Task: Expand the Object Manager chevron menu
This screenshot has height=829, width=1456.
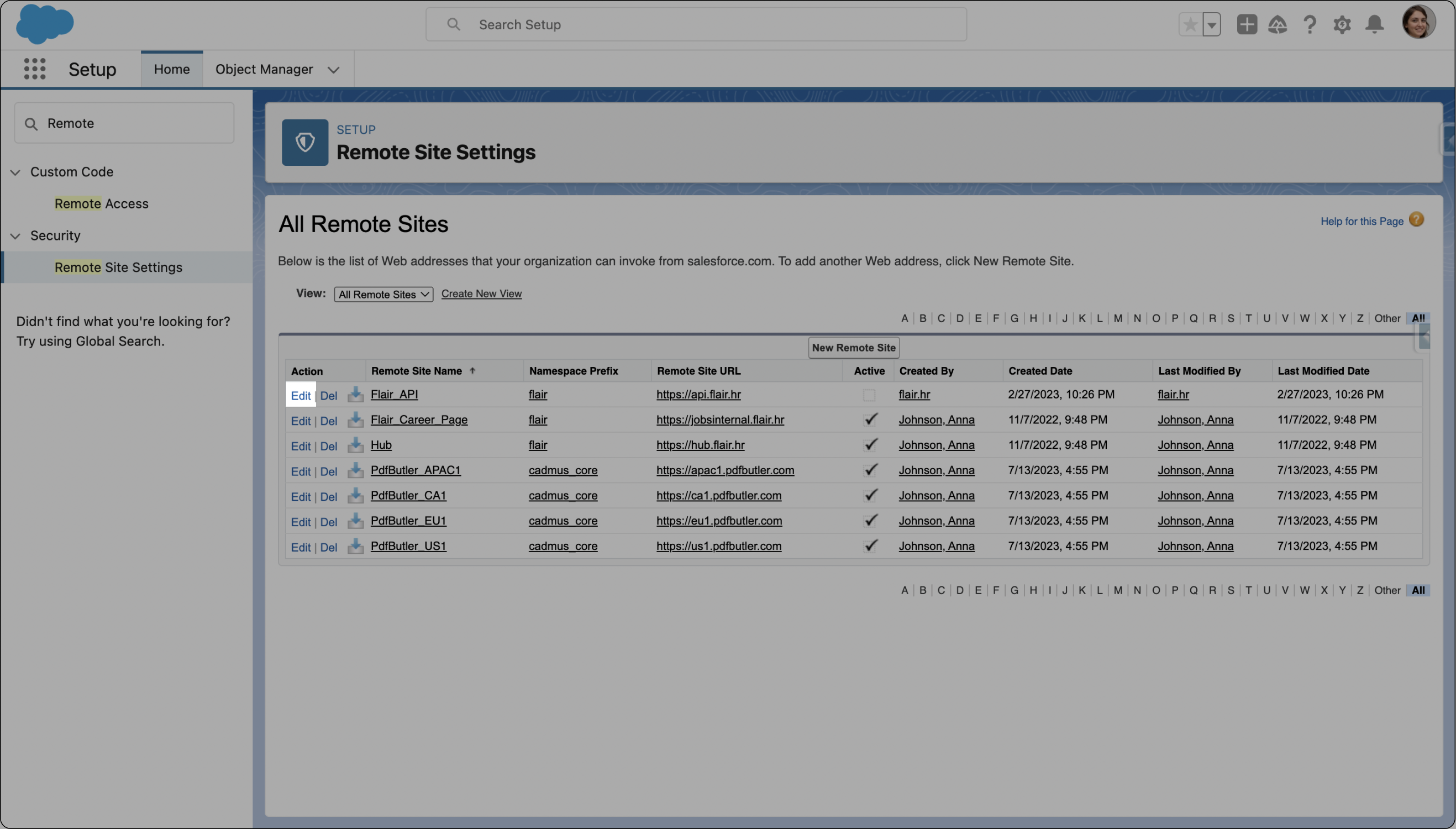Action: click(334, 70)
